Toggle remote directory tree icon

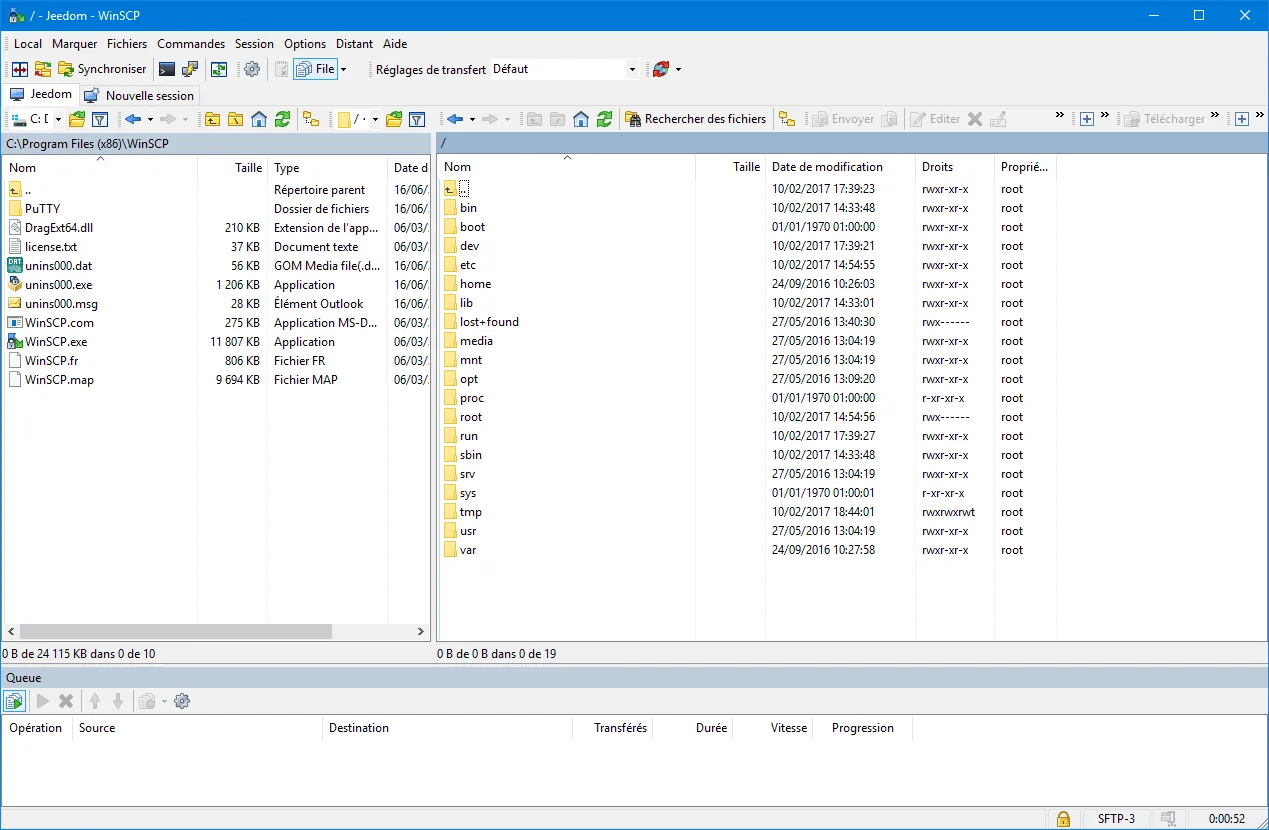coord(787,119)
